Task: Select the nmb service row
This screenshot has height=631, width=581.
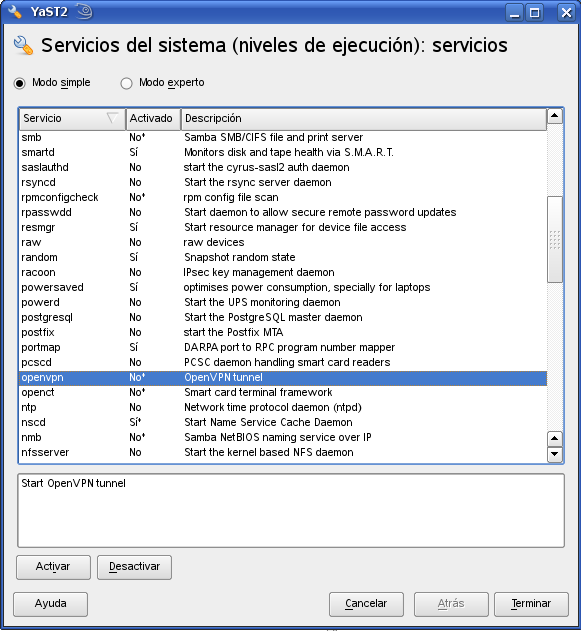Action: pyautogui.click(x=283, y=437)
